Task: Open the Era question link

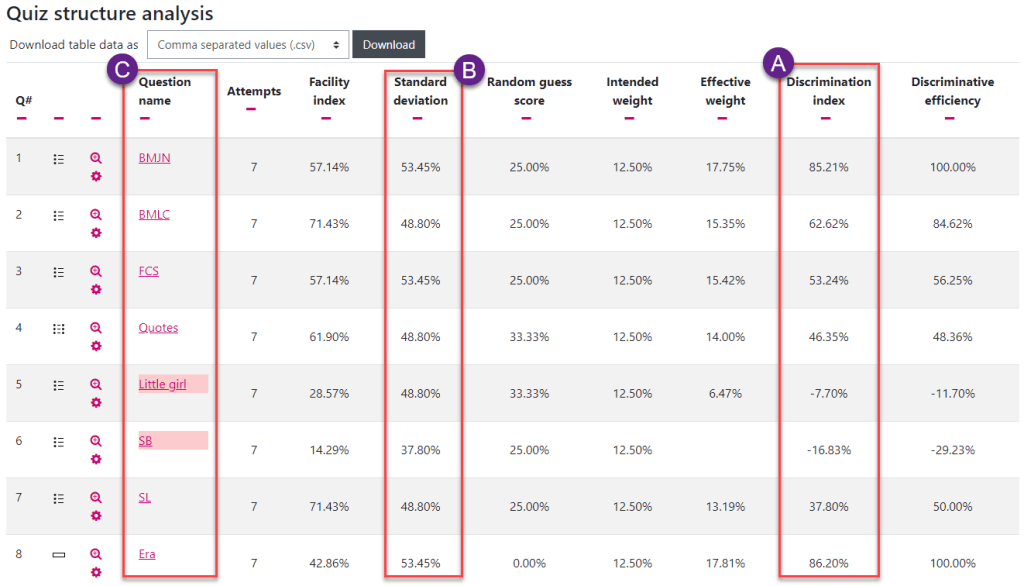Action: (x=147, y=554)
